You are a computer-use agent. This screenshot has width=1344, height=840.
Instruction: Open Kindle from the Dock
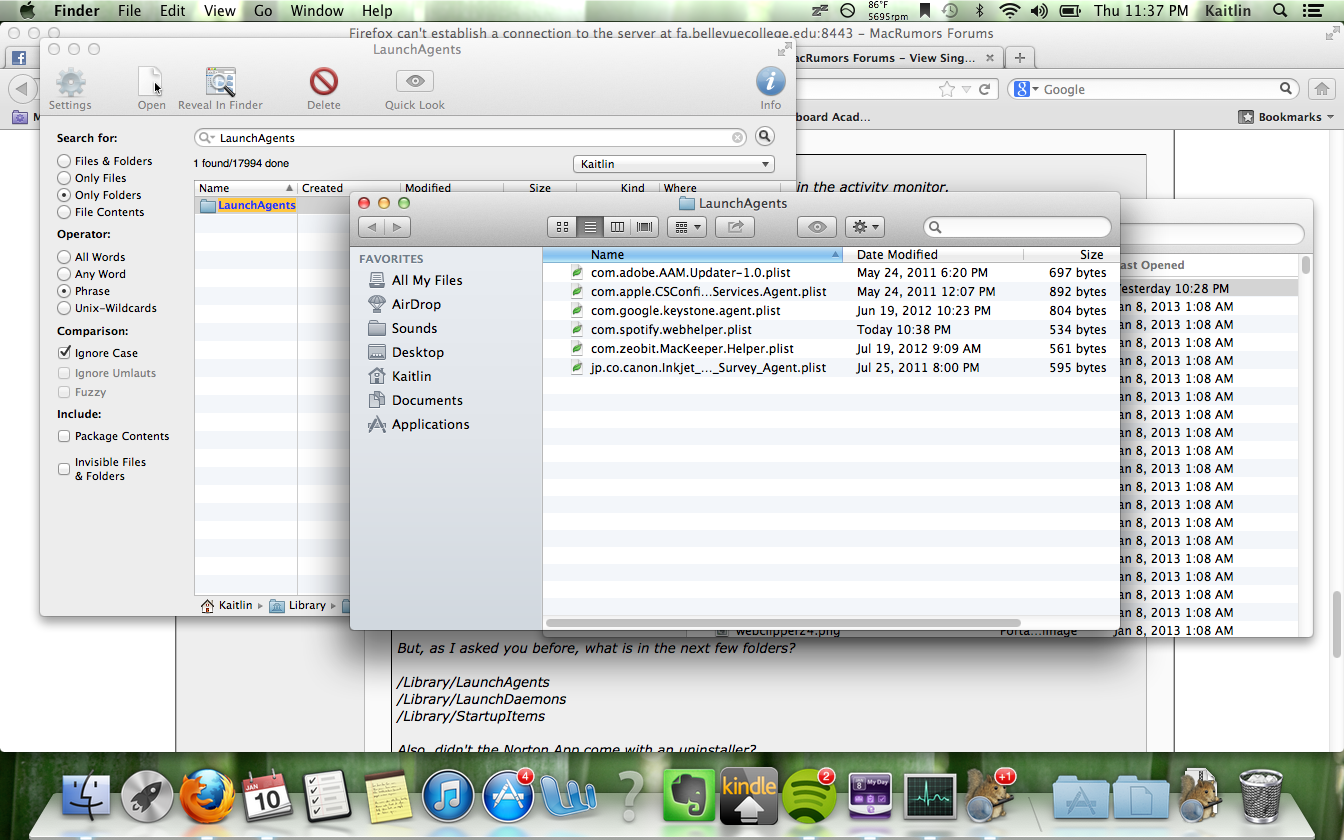[x=750, y=796]
